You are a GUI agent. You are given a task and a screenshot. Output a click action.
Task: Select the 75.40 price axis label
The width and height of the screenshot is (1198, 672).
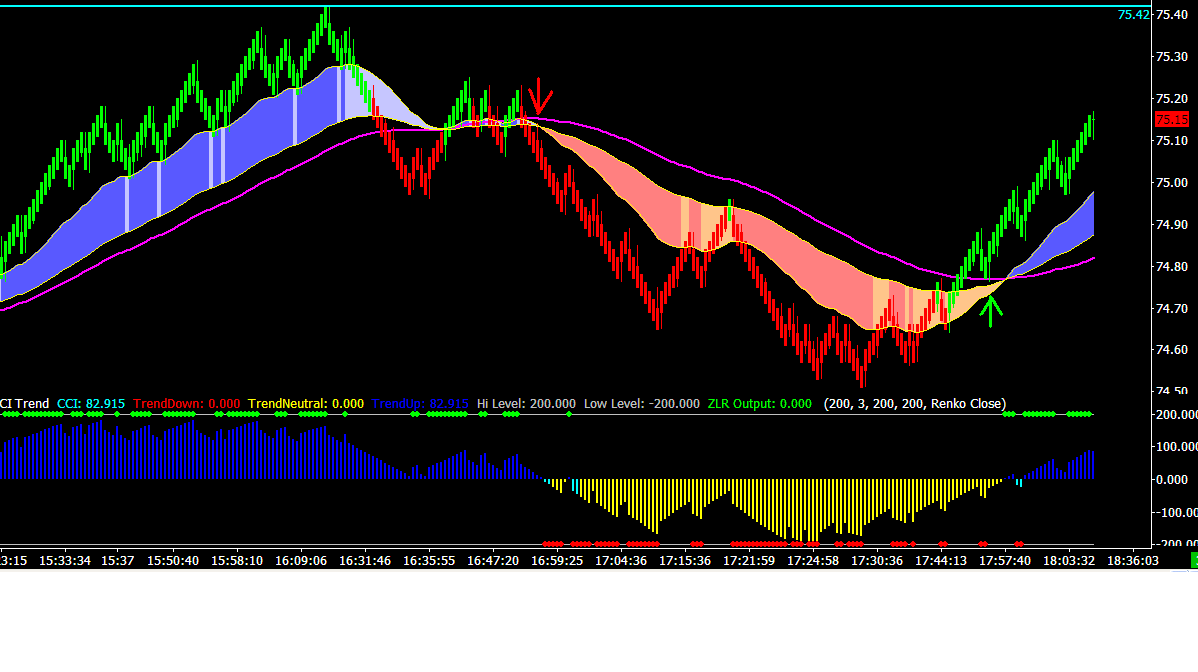(1172, 15)
